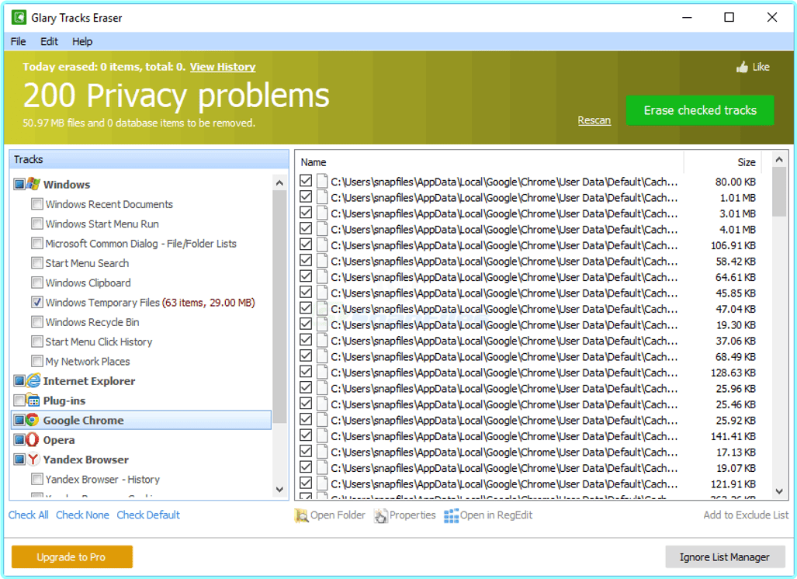Uncheck the first 80.00 KB file entry
This screenshot has height=579, width=797.
point(306,182)
